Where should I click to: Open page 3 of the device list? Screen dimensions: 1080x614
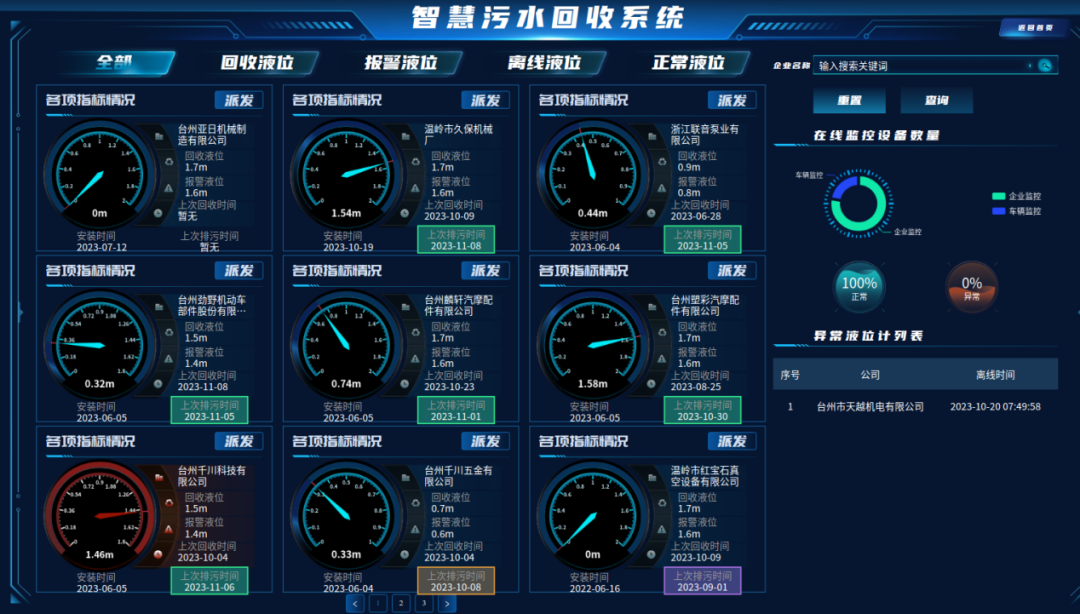point(423,603)
